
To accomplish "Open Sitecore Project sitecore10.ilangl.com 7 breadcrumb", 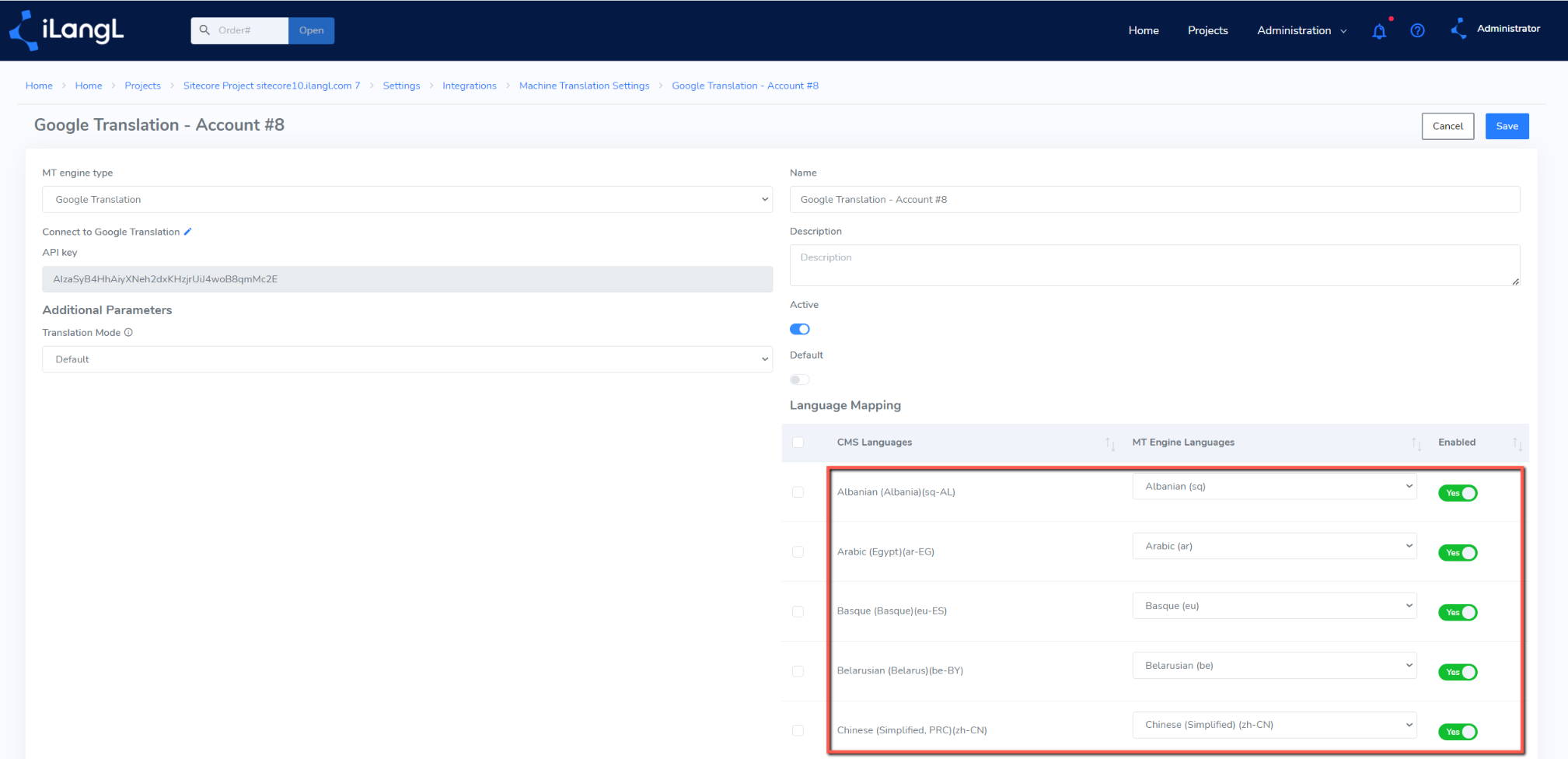I will [271, 86].
